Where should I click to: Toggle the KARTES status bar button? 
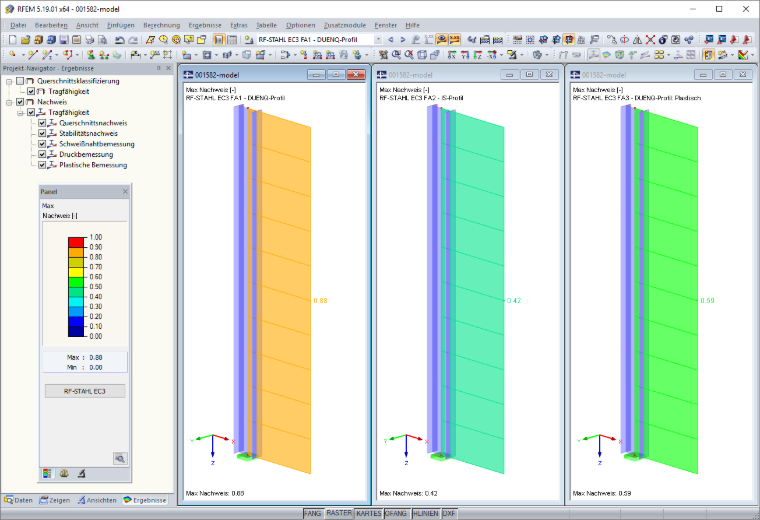pos(369,513)
